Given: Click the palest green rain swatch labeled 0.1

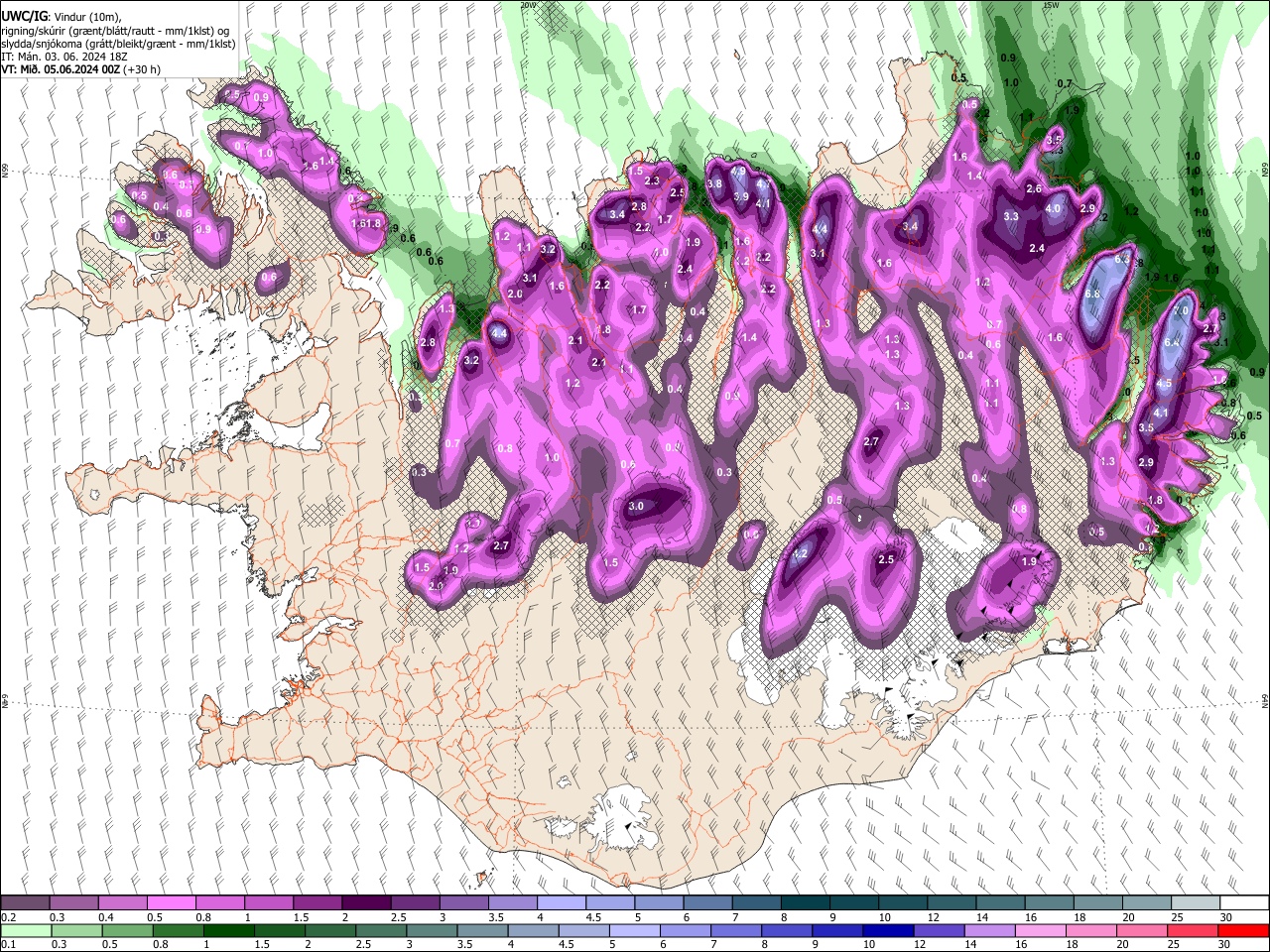Looking at the screenshot, I should 25,930.
